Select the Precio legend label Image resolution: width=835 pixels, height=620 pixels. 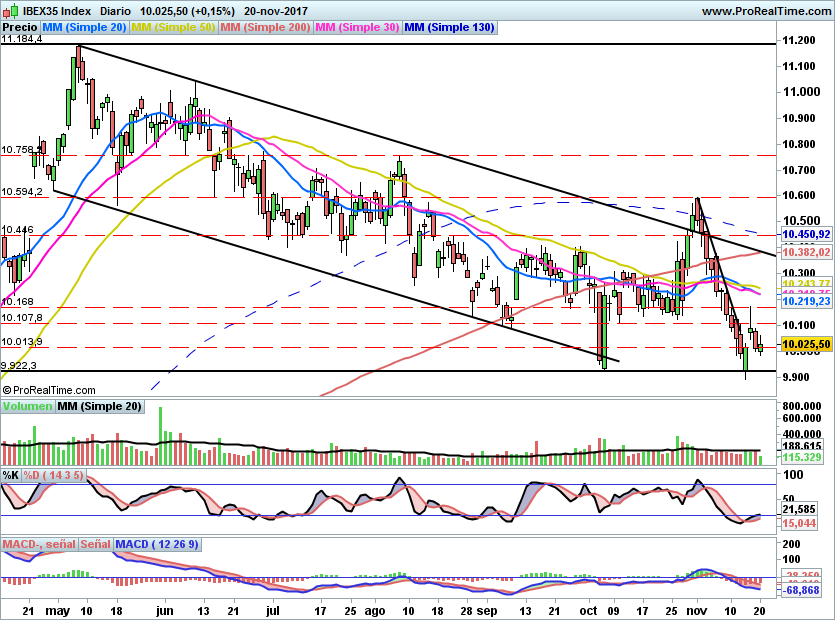[20, 27]
